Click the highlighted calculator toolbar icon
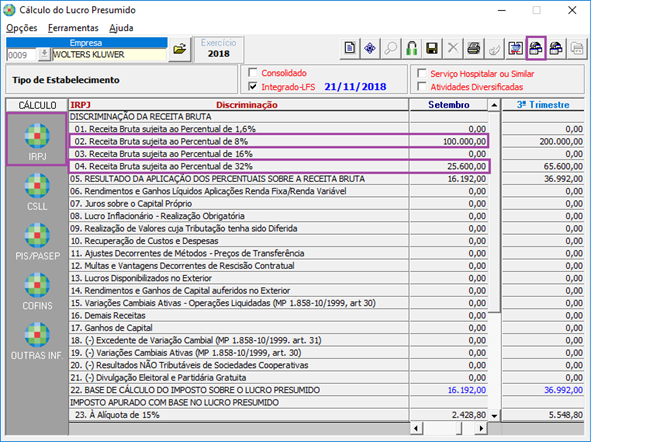The height and width of the screenshot is (442, 670). (x=536, y=48)
